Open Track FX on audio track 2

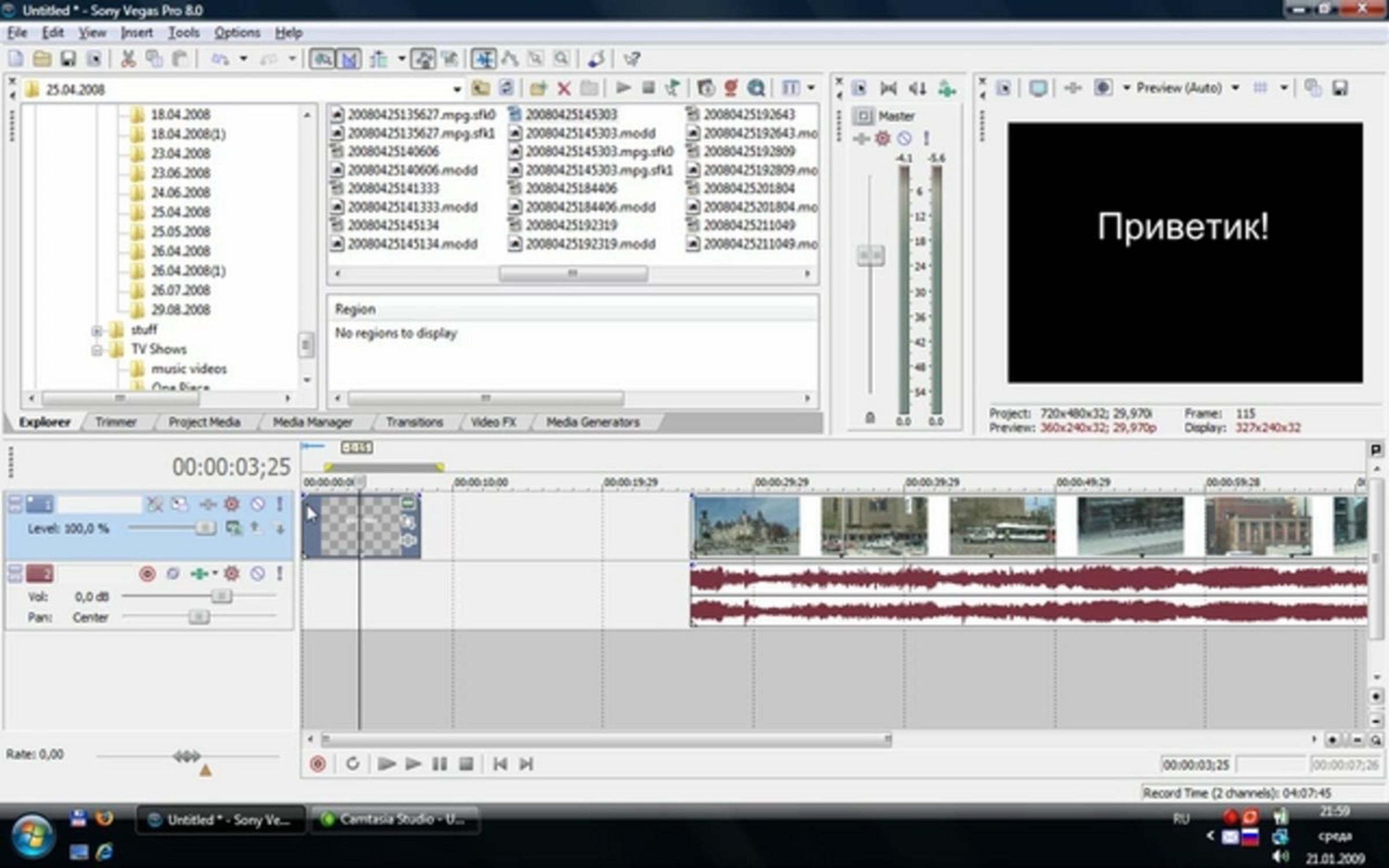231,573
